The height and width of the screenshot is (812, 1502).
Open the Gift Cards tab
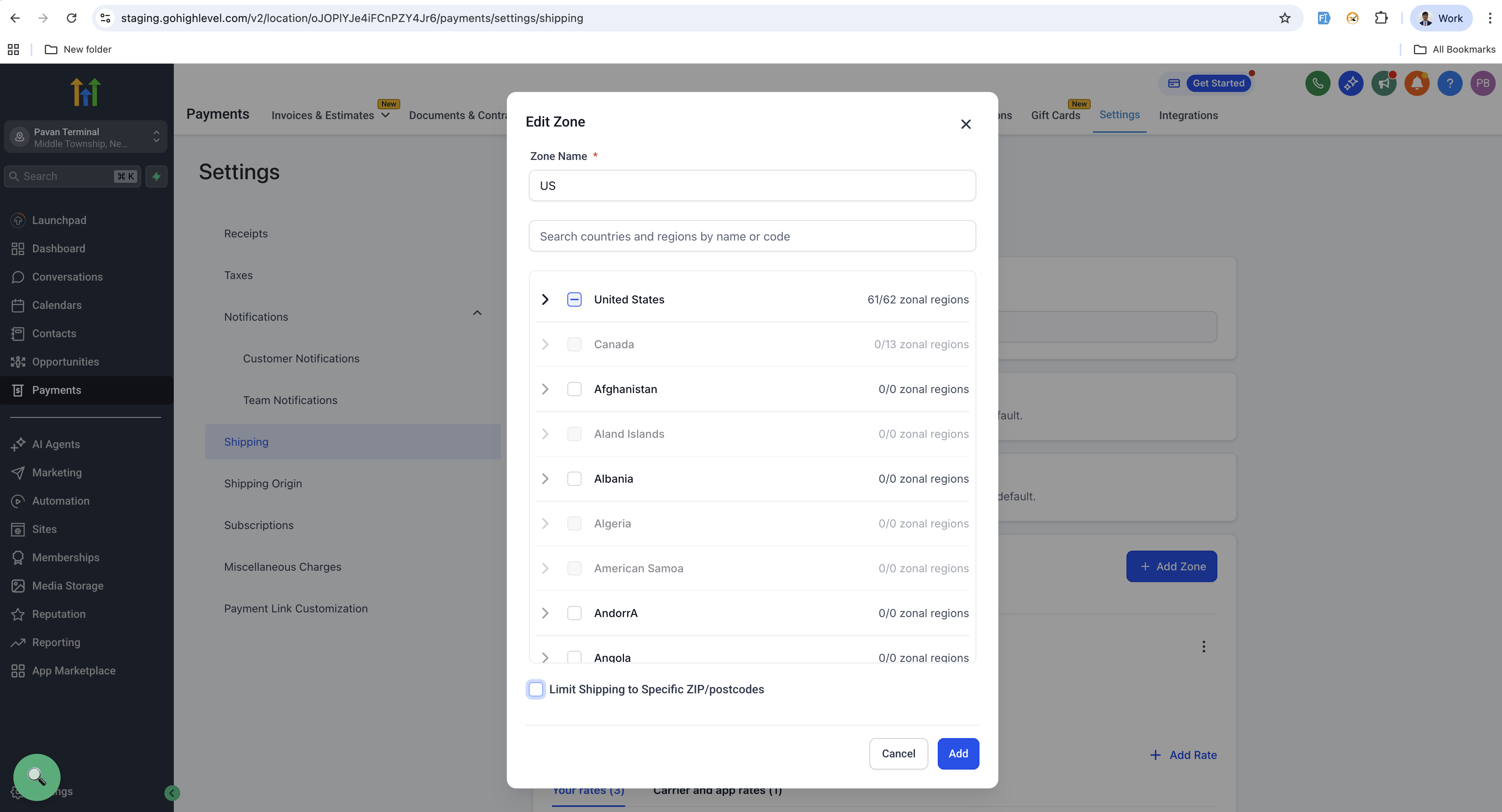click(x=1055, y=116)
